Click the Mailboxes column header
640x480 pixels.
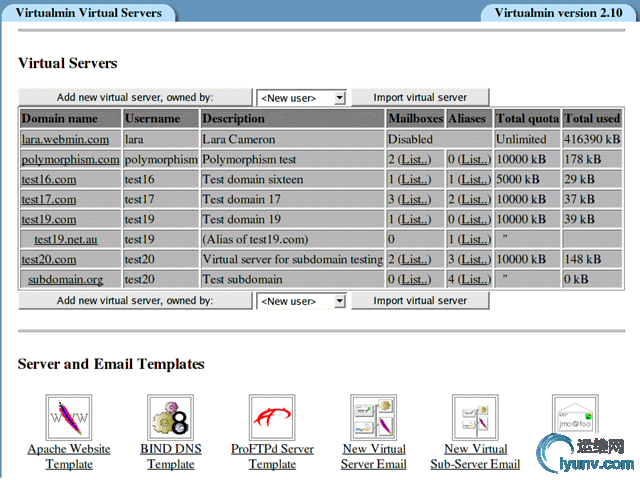(x=415, y=119)
